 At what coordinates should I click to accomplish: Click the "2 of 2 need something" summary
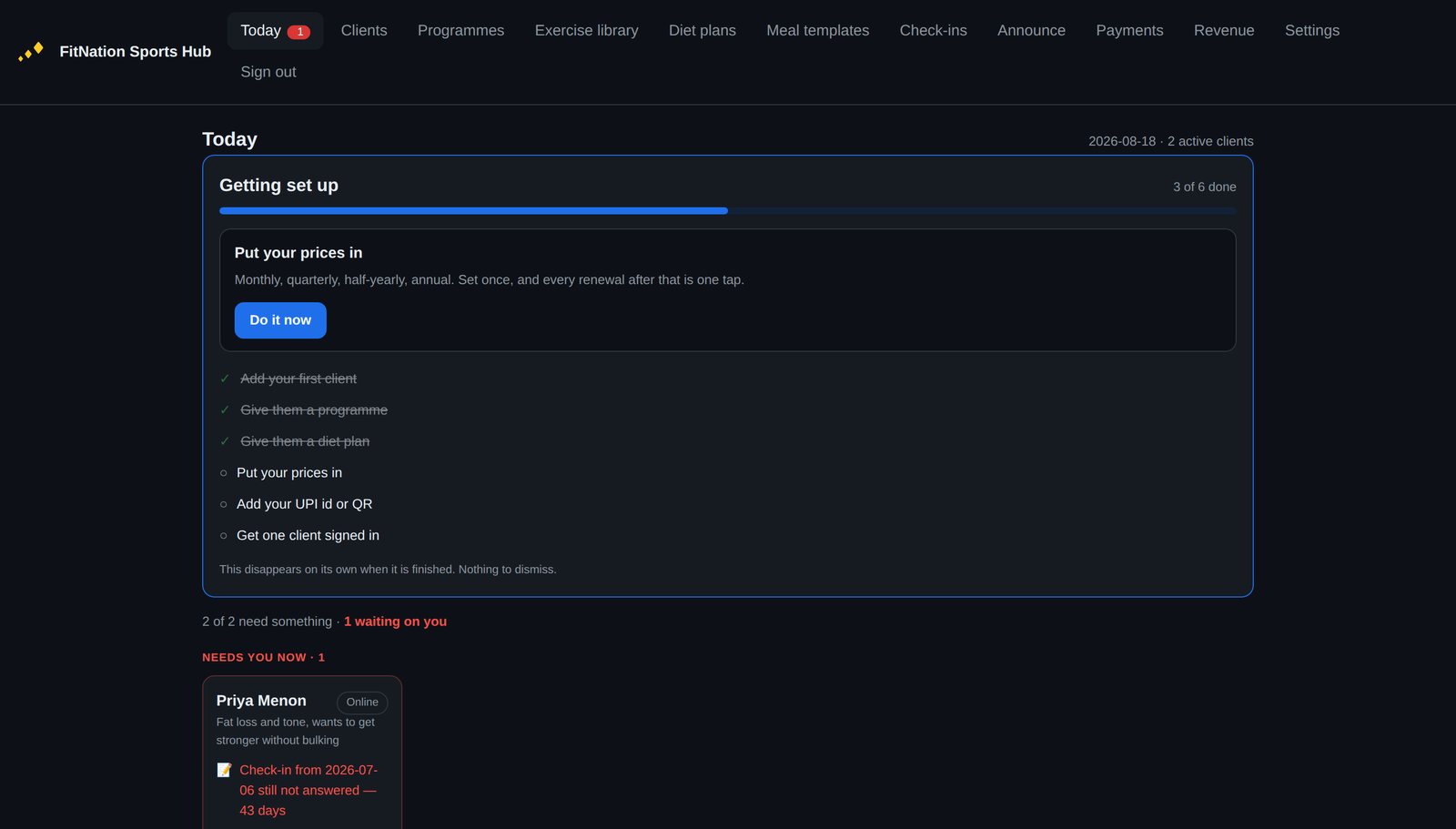268,622
